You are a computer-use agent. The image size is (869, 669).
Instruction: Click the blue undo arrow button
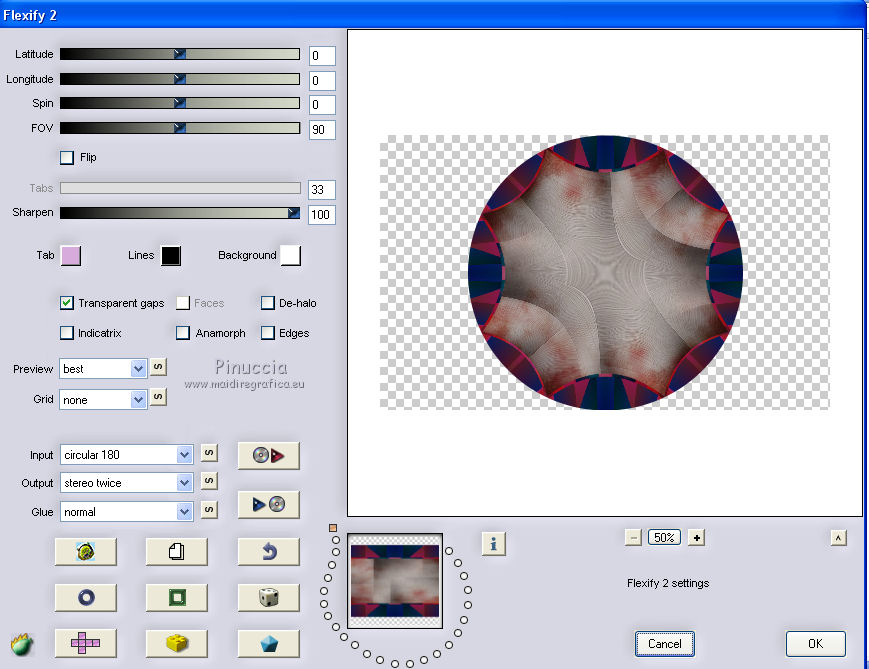coord(269,551)
